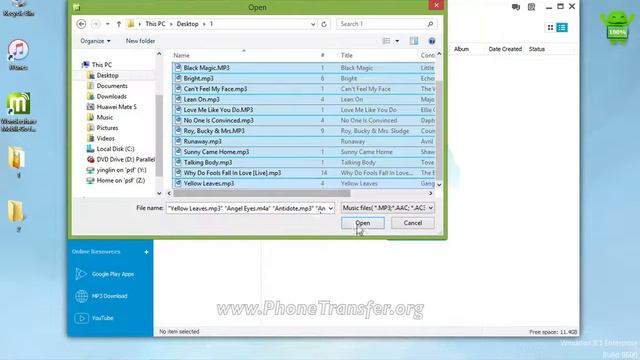Select the file Bright.mp3
Image resolution: width=640 pixels, height=360 pixels.
304,78
